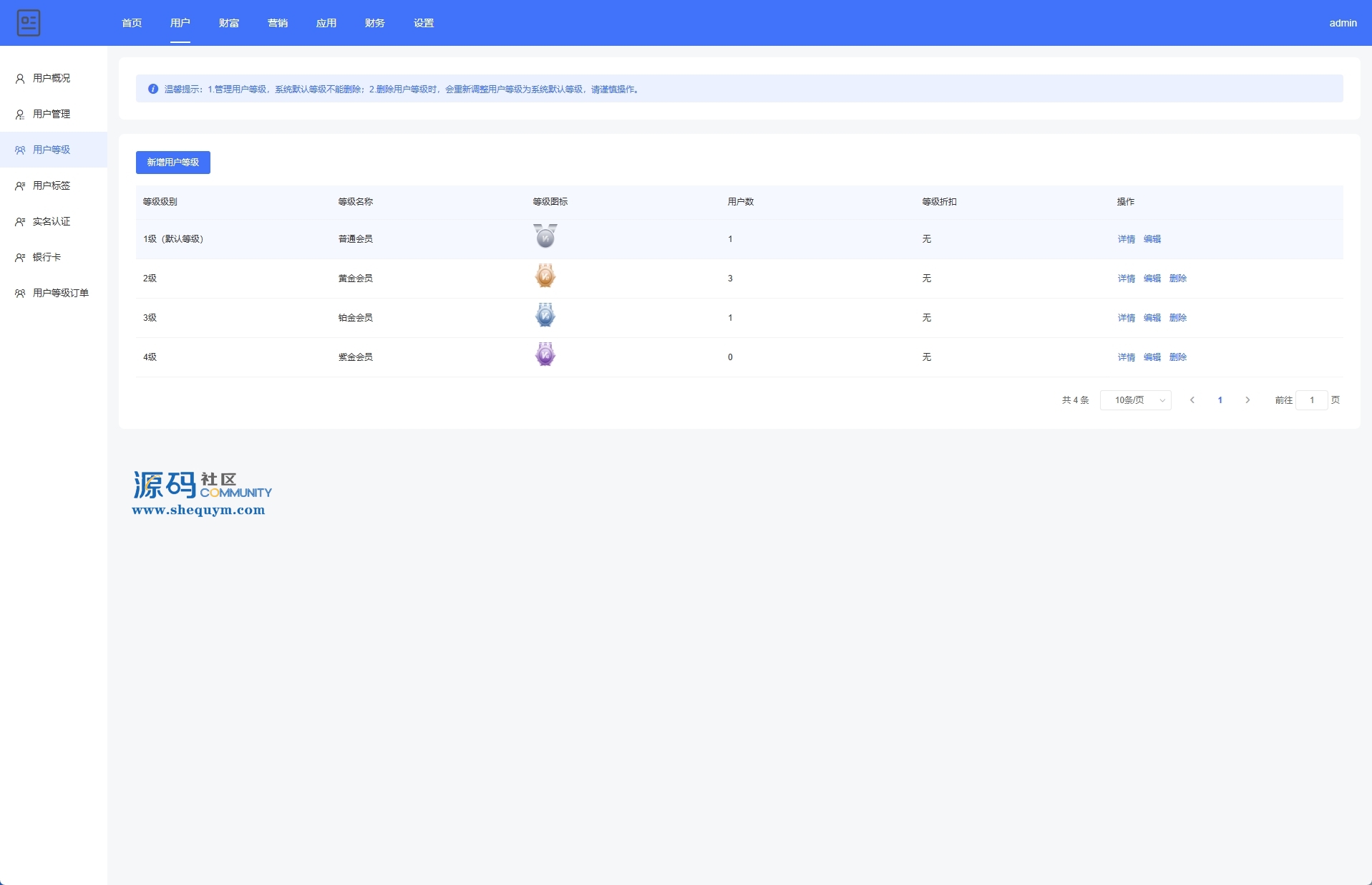Click the 用户概况 sidebar icon
Screen dimensions: 1372x885
click(20, 79)
